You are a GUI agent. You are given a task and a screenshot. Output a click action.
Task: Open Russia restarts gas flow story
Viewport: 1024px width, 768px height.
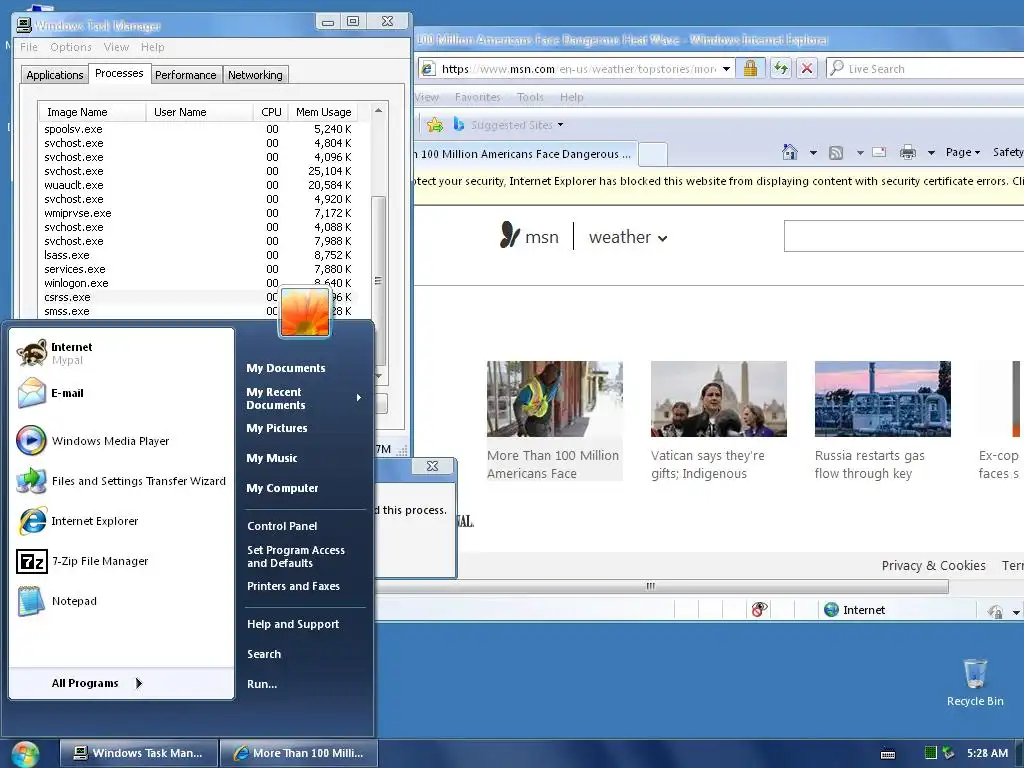[x=882, y=421]
